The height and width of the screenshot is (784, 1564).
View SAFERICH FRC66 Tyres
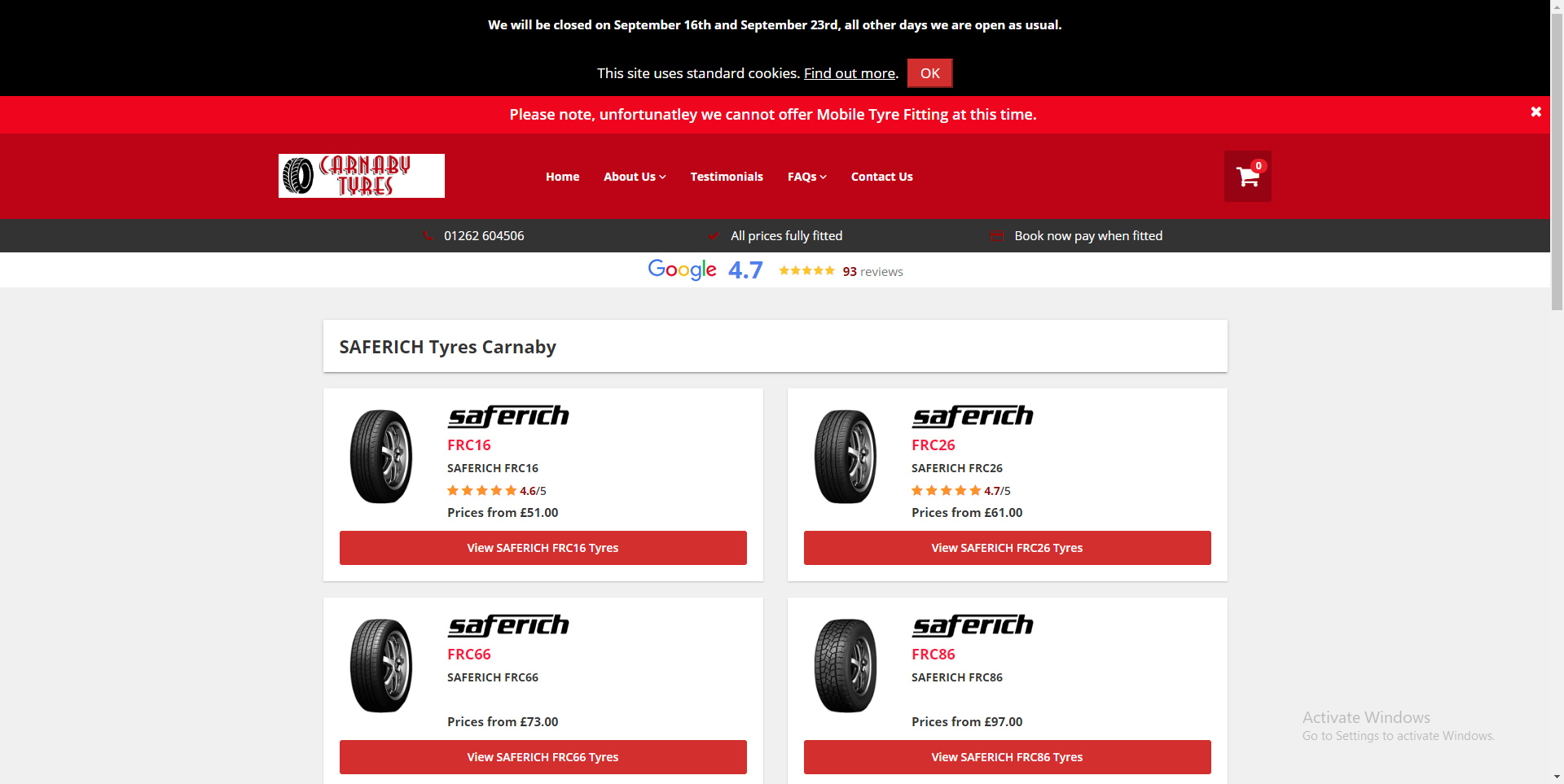pos(543,757)
